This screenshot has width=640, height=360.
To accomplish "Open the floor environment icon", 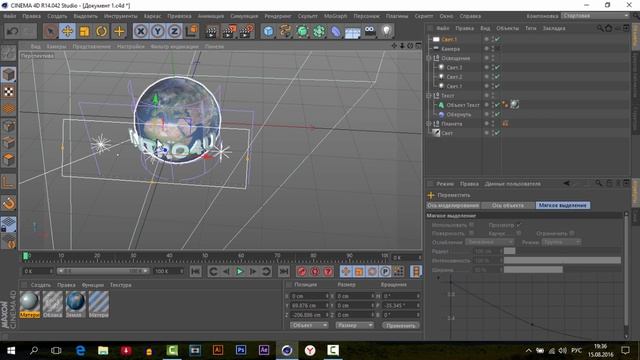I will tap(353, 31).
